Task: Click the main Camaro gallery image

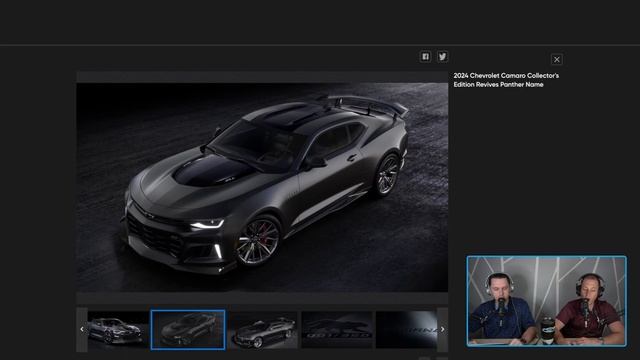Action: (262, 187)
